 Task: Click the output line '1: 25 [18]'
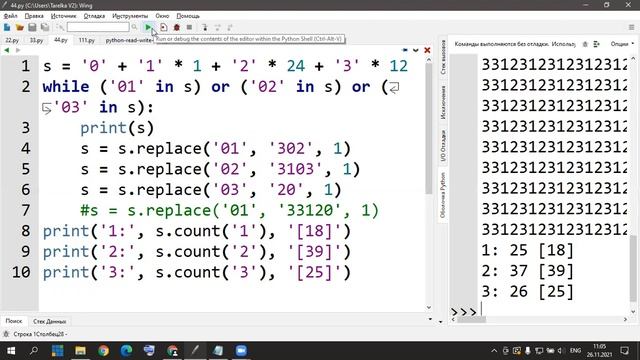click(527, 250)
